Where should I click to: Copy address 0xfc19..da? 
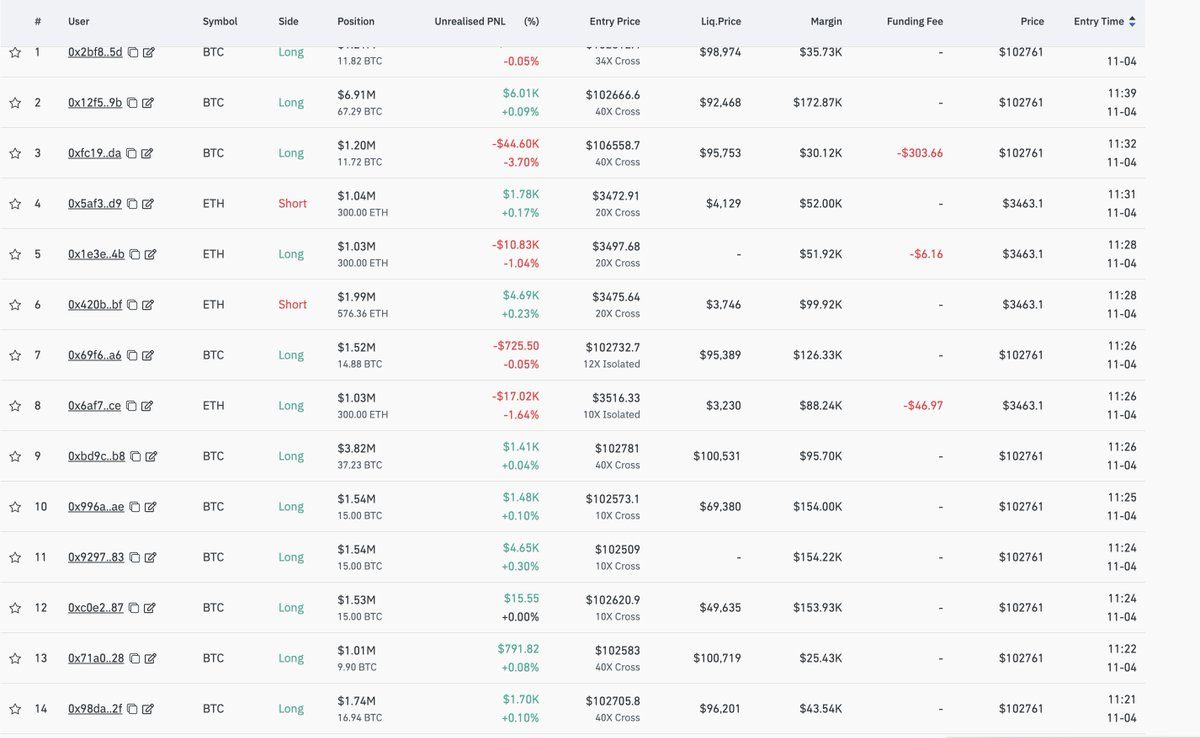(x=132, y=154)
